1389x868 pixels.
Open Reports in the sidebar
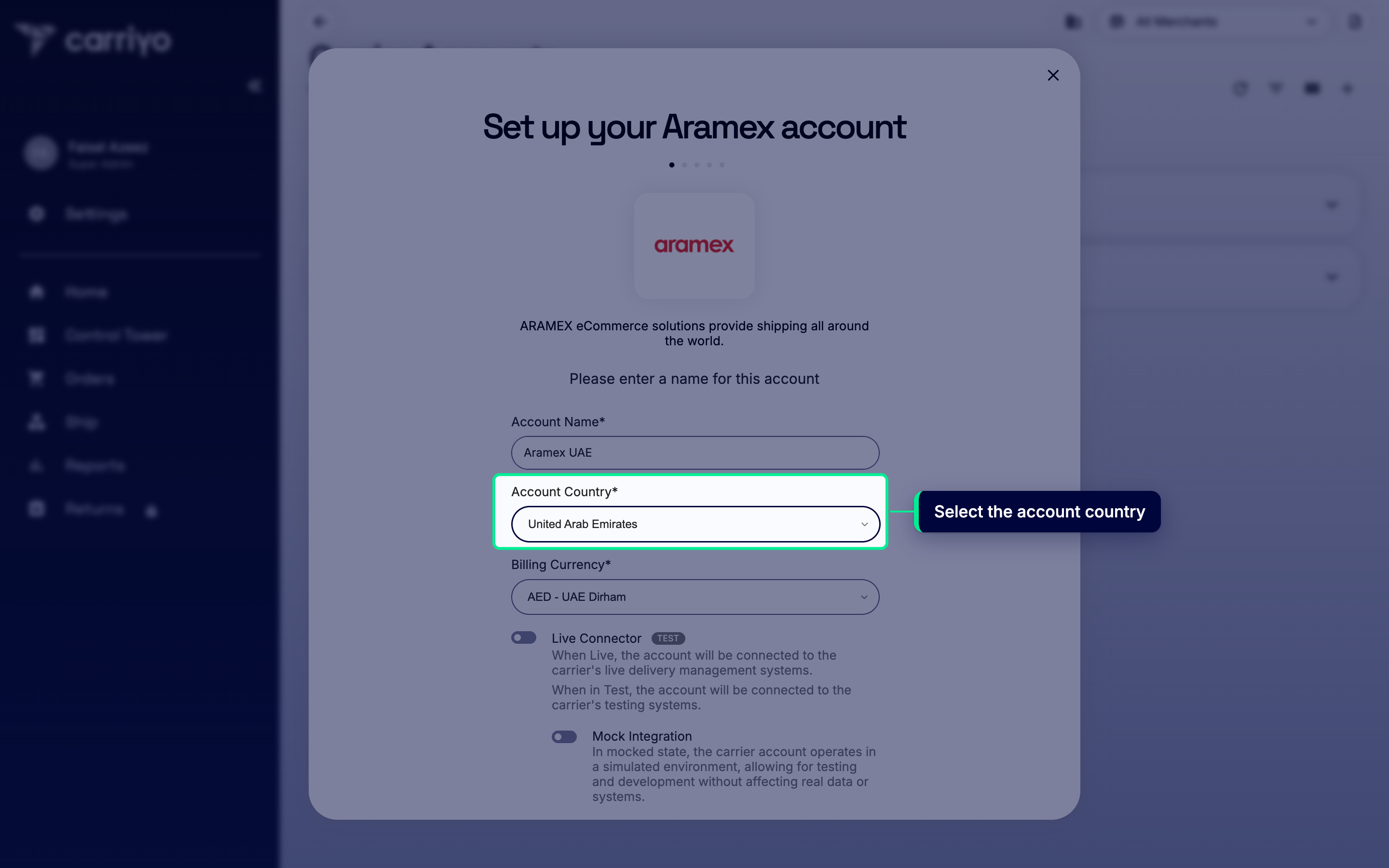pos(95,465)
